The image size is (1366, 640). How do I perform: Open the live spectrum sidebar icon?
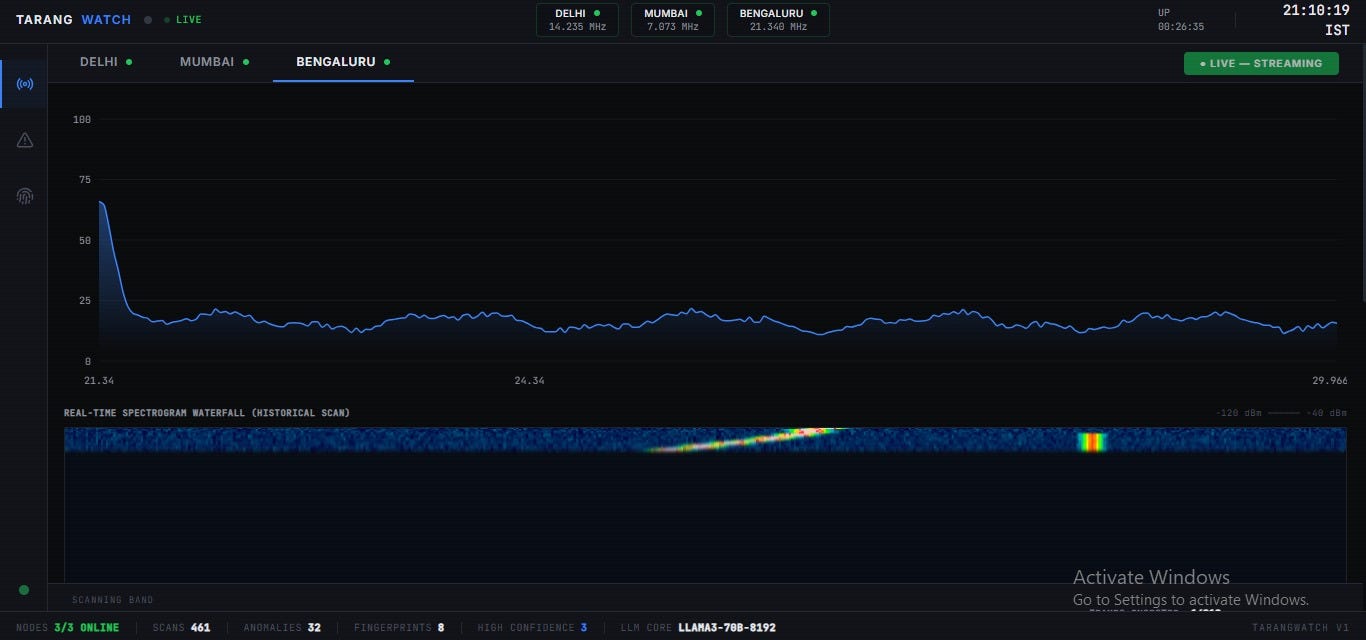point(25,84)
